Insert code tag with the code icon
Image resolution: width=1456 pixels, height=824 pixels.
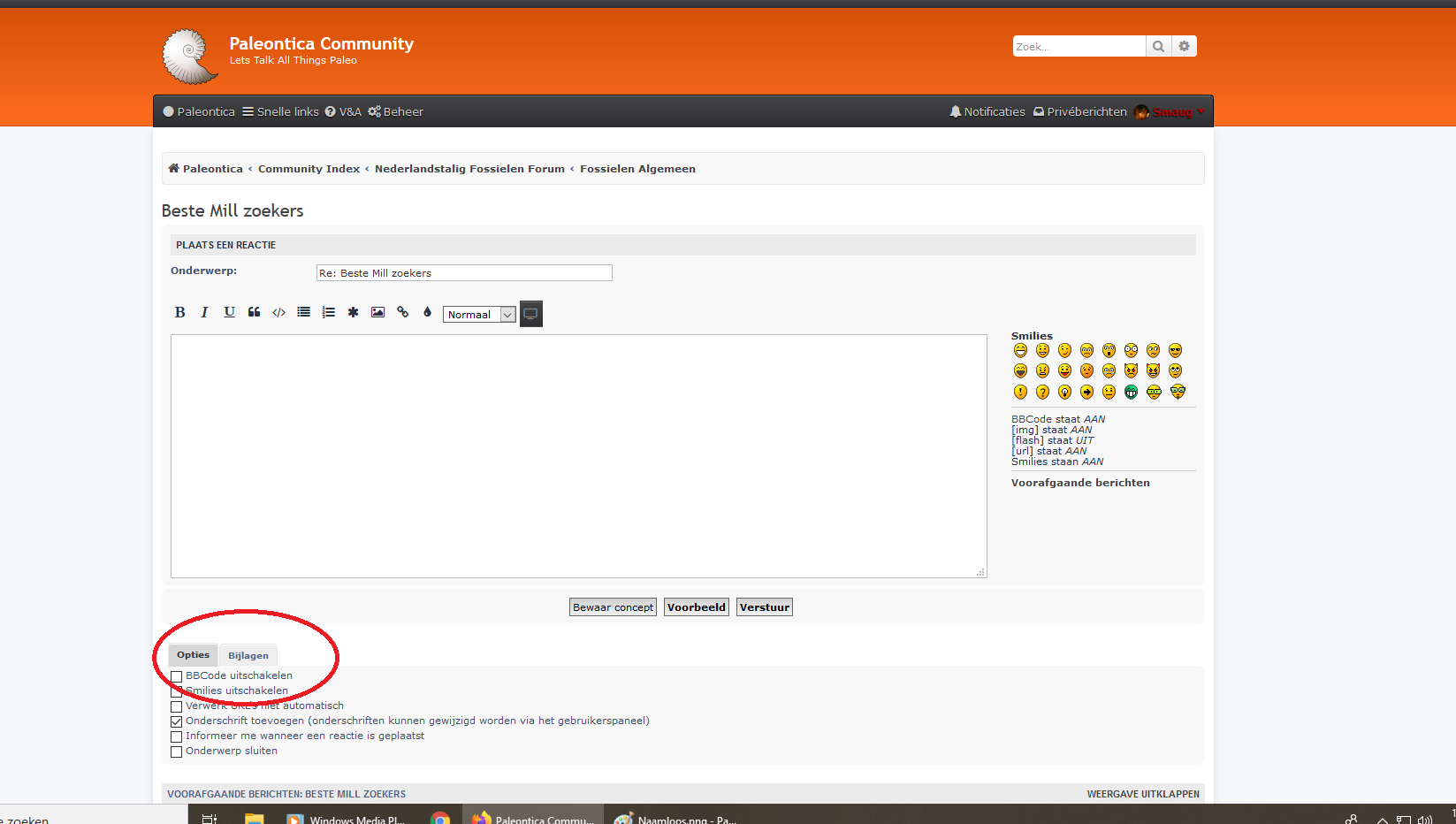tap(278, 312)
